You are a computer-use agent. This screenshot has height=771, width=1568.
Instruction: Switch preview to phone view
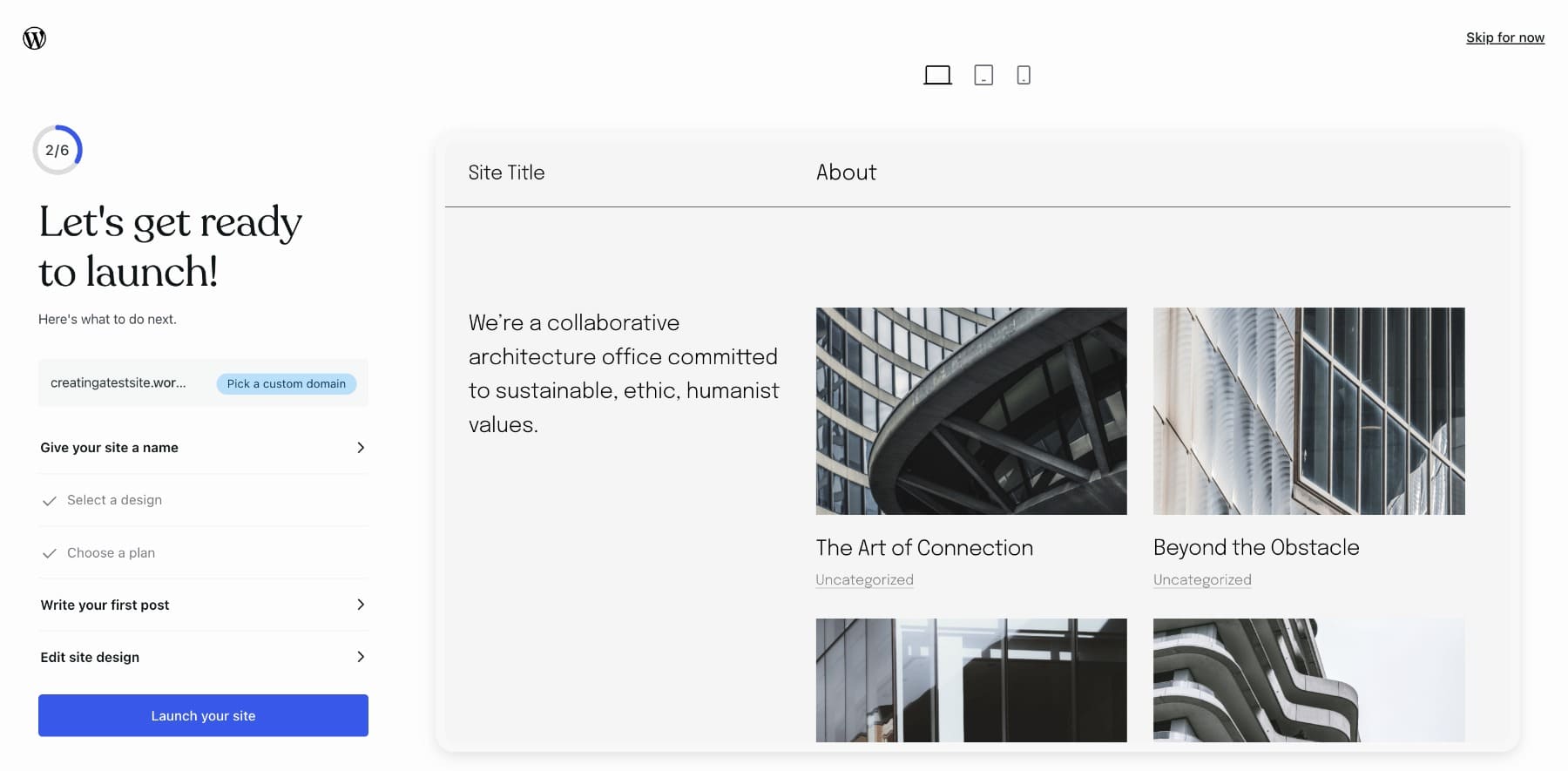tap(1024, 75)
